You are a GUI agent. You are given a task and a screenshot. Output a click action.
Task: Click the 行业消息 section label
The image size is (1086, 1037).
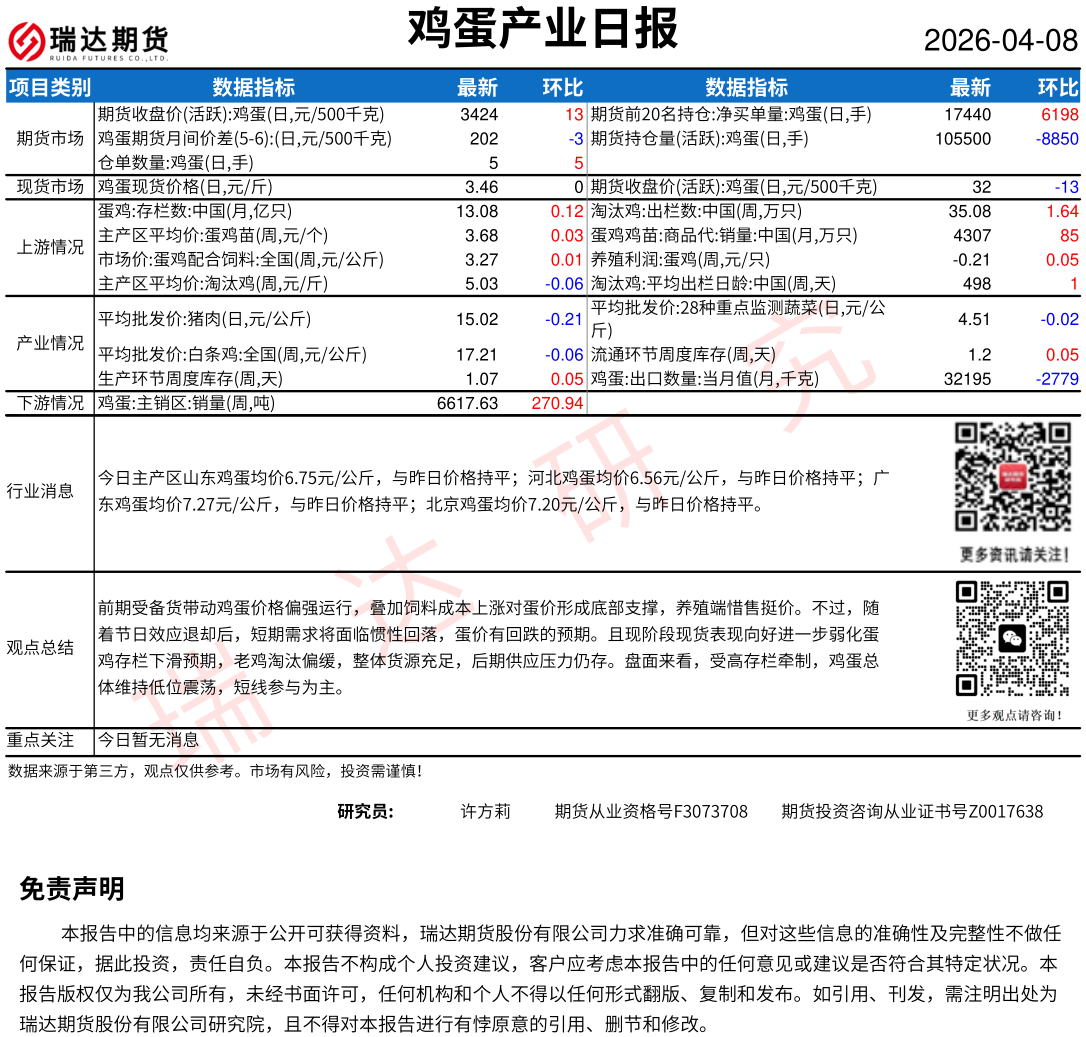pos(40,491)
